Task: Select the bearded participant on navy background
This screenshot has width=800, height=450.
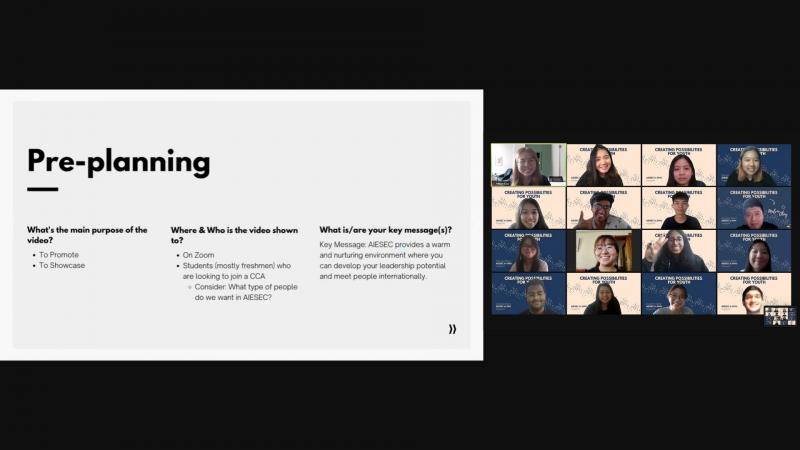Action: pyautogui.click(x=528, y=294)
